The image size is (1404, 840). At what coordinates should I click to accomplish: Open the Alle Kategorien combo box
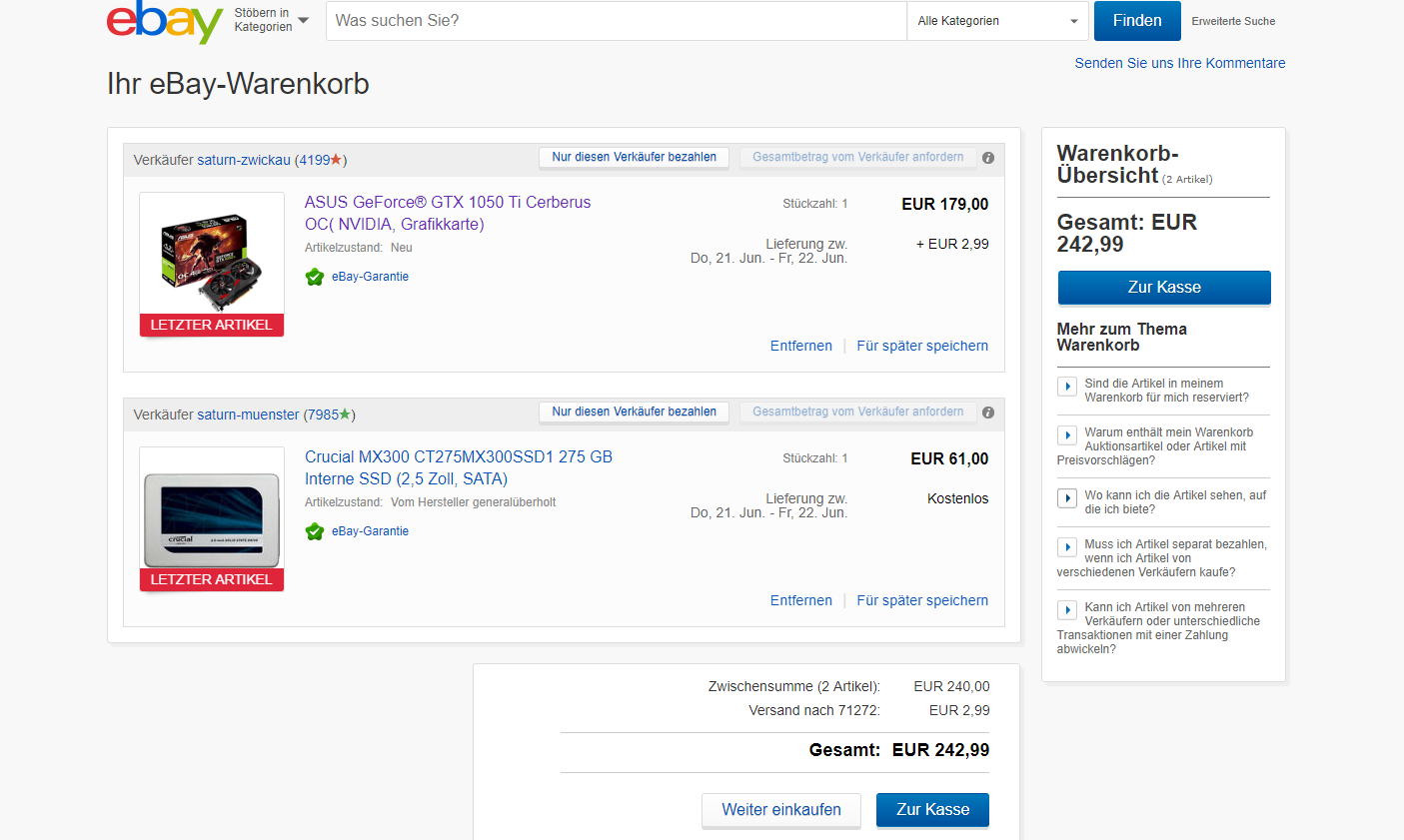(997, 20)
